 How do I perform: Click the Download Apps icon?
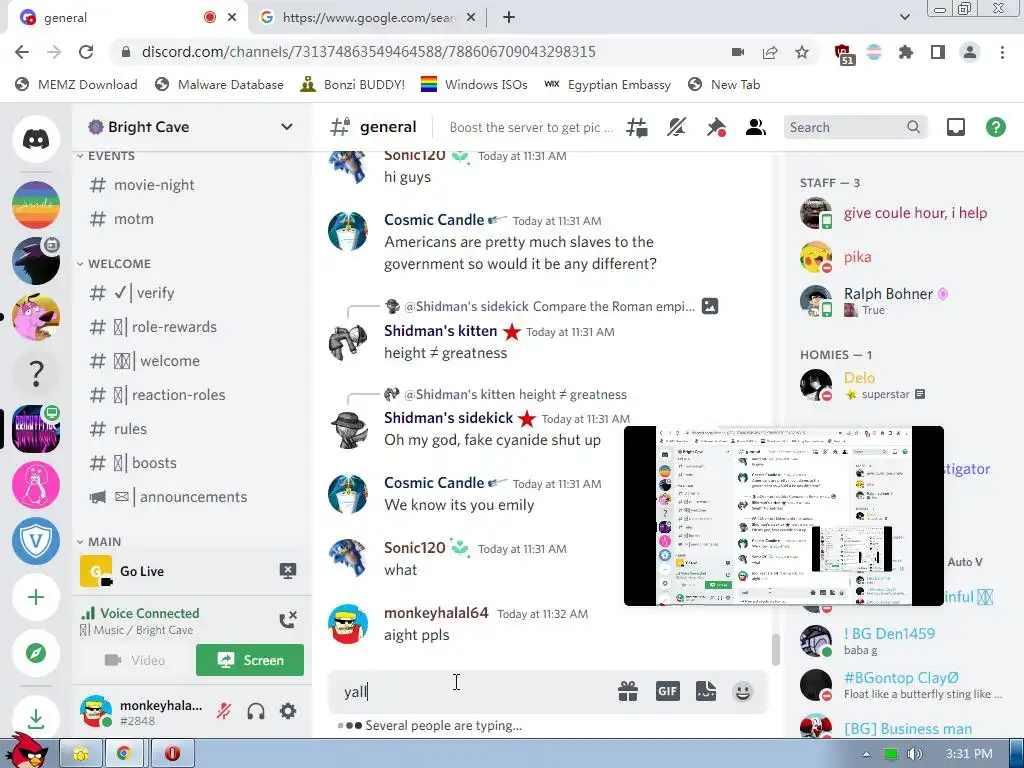tap(36, 719)
